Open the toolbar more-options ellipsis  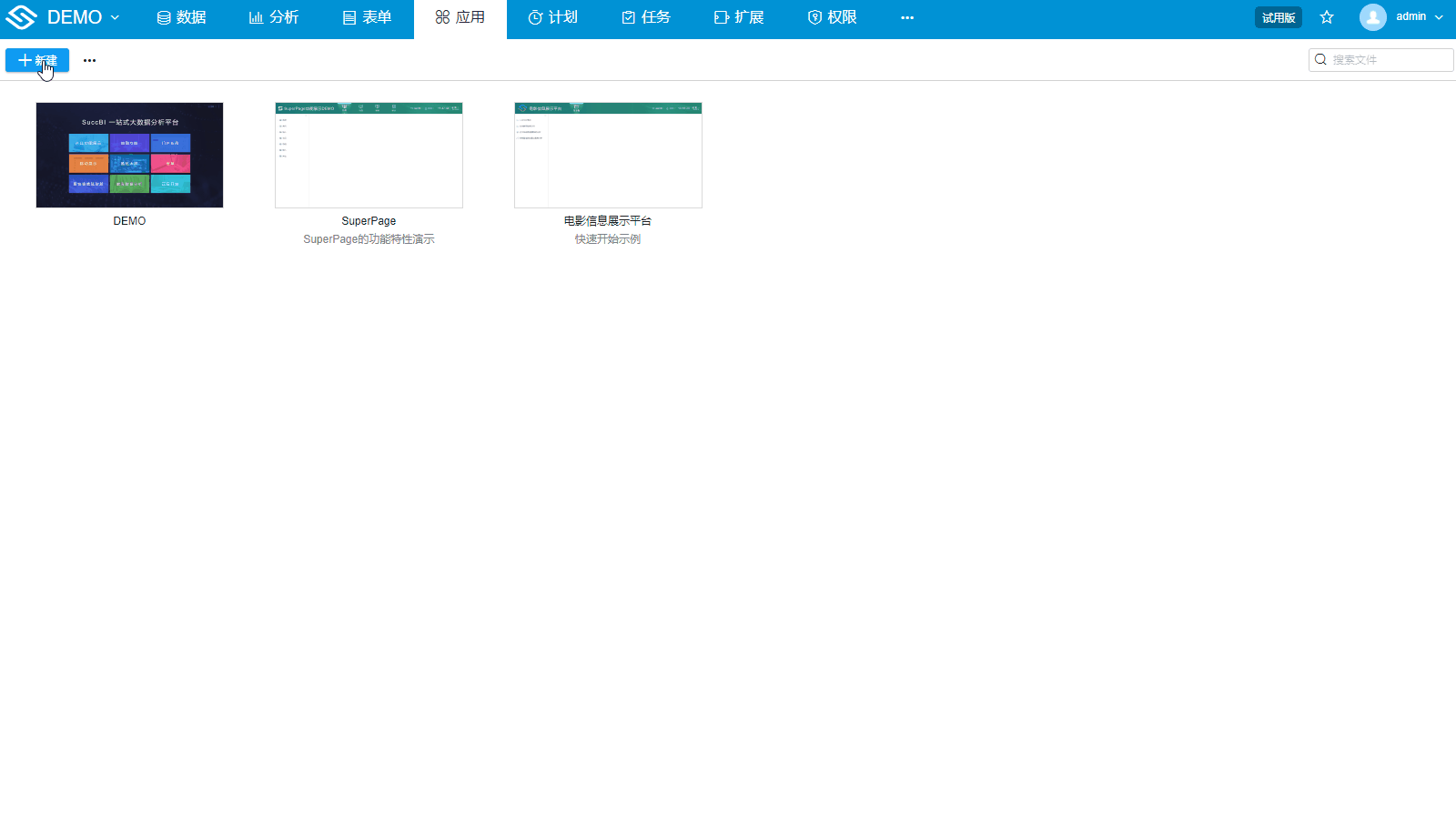pos(89,60)
